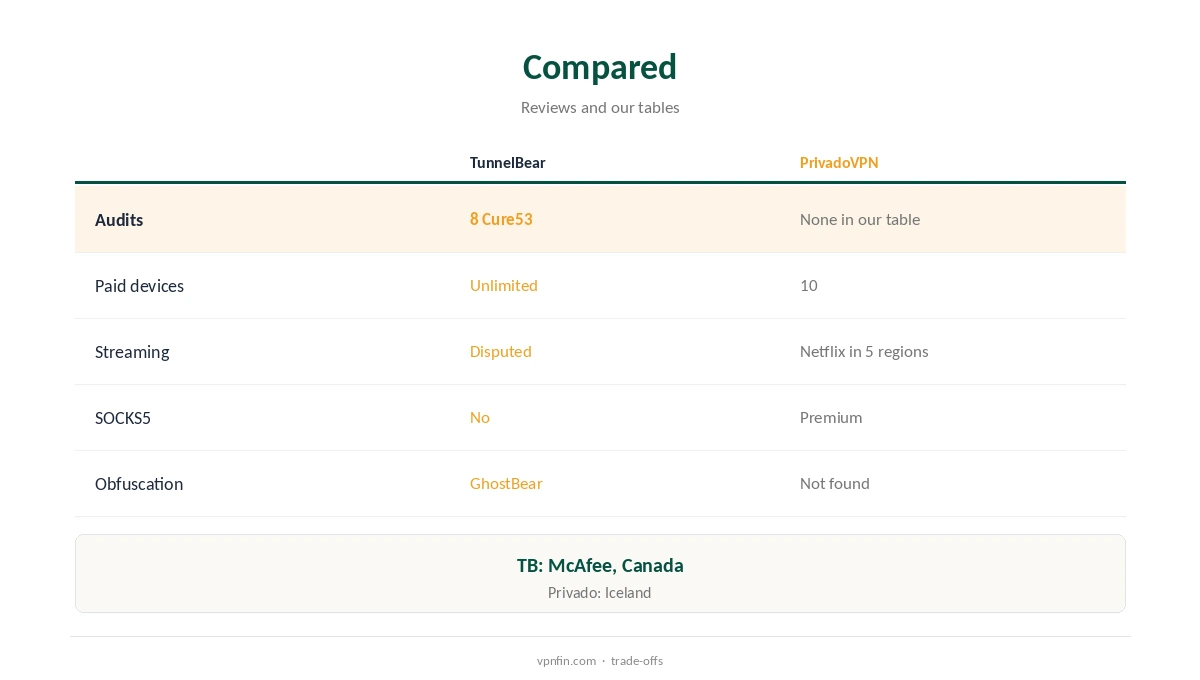Select the subtitle 'Reviews and our tables'
The width and height of the screenshot is (1200, 680).
click(x=600, y=107)
